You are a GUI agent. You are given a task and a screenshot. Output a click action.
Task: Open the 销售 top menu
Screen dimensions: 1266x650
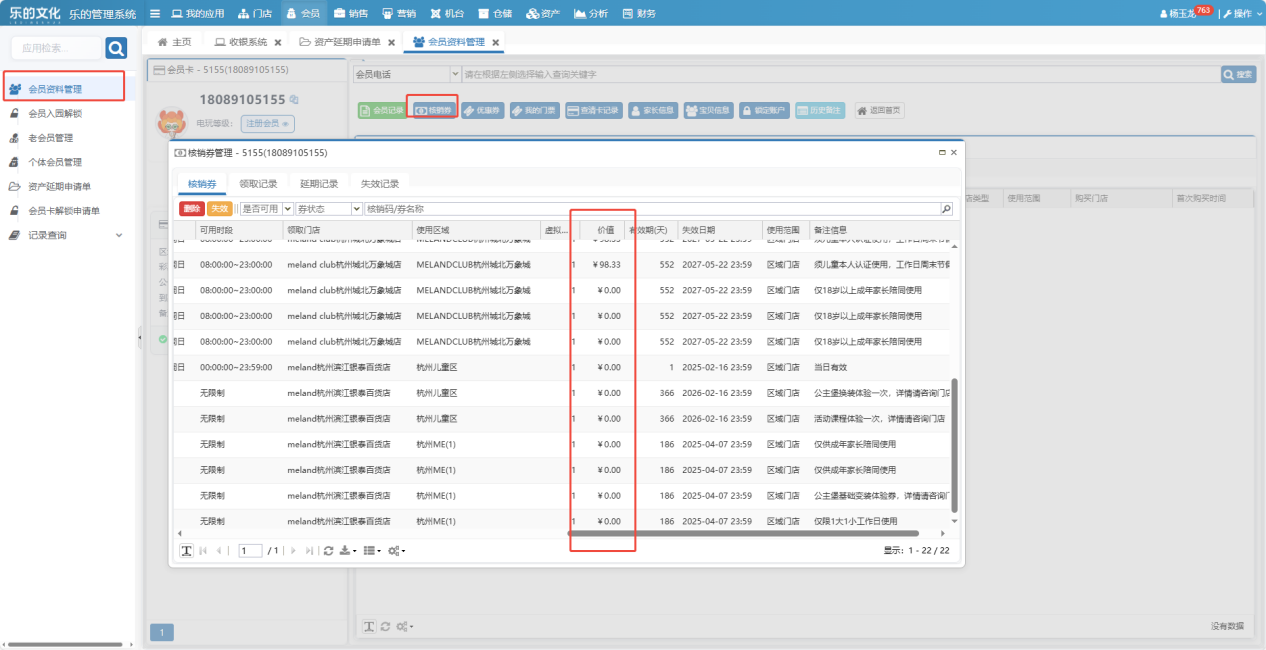(351, 14)
